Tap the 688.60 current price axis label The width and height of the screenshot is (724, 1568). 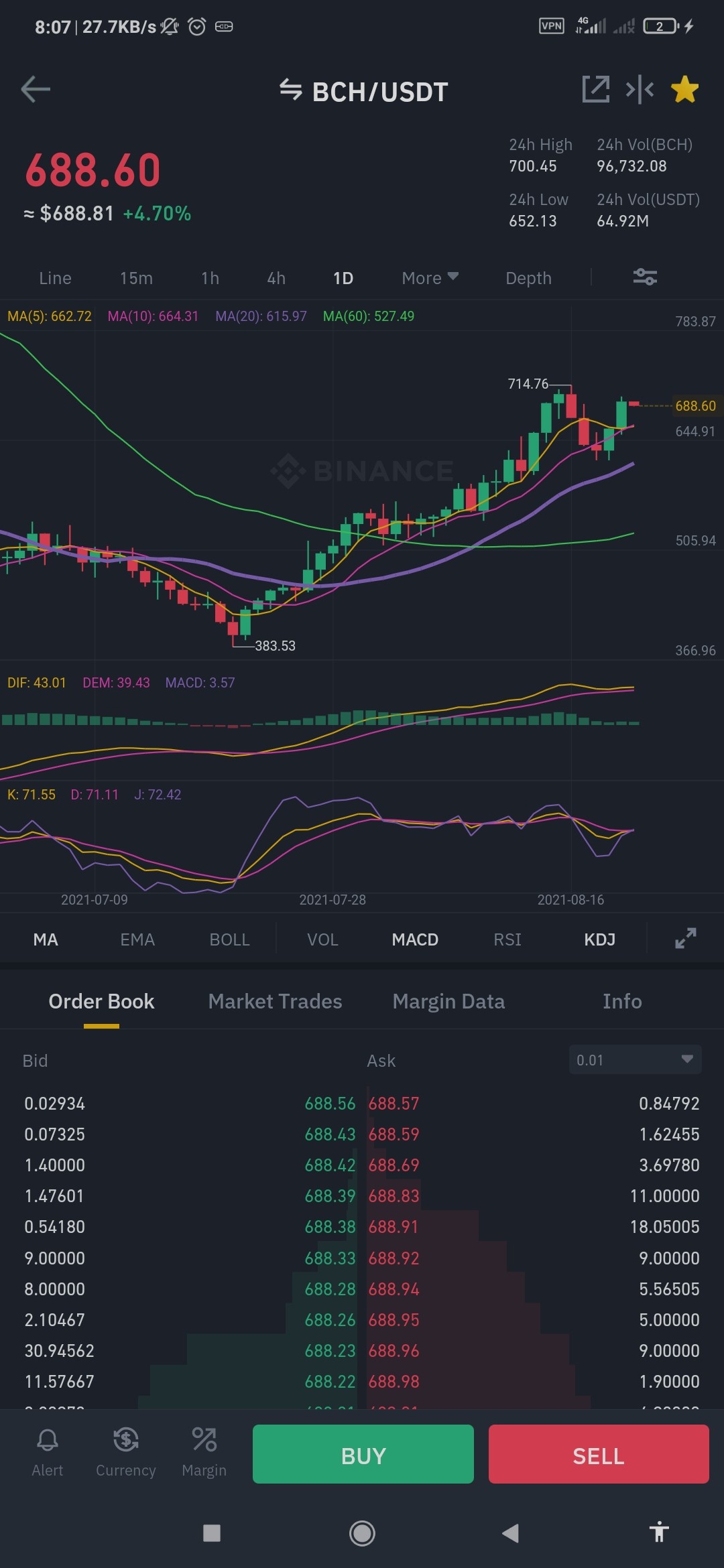coord(695,405)
